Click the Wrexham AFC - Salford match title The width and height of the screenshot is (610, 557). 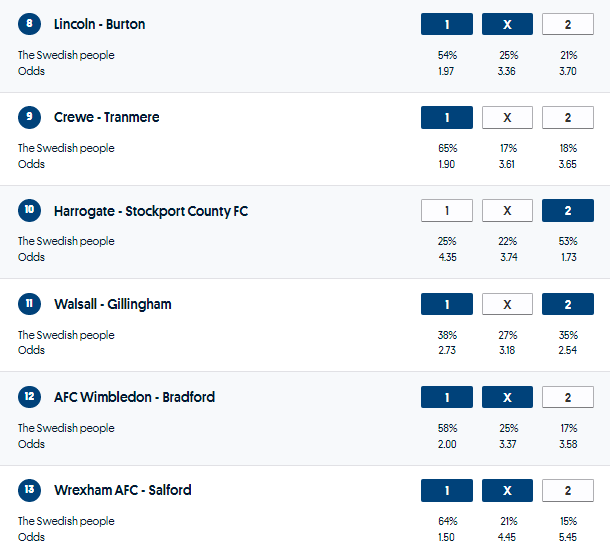(x=122, y=490)
